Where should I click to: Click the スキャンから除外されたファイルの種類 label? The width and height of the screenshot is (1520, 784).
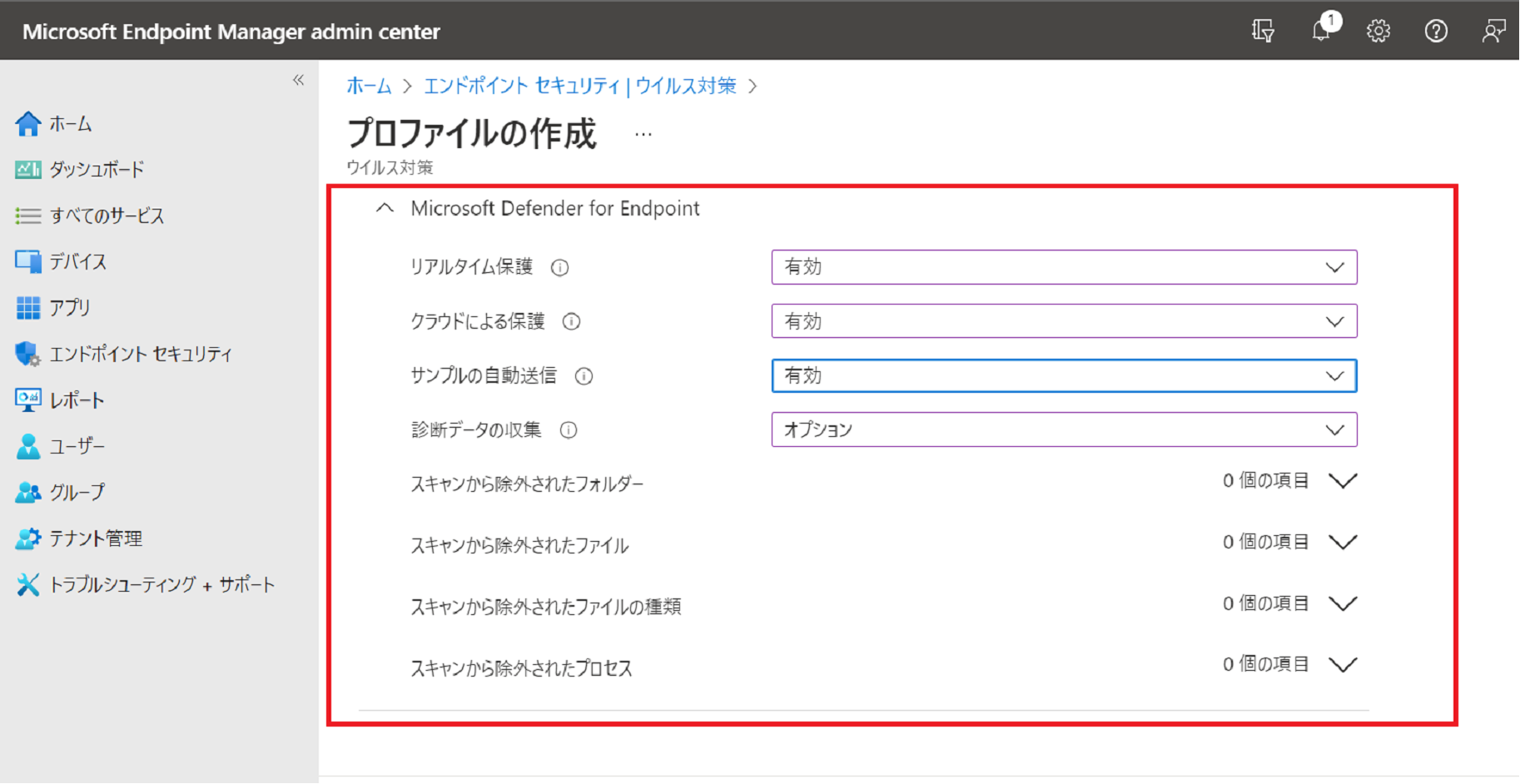[x=546, y=607]
